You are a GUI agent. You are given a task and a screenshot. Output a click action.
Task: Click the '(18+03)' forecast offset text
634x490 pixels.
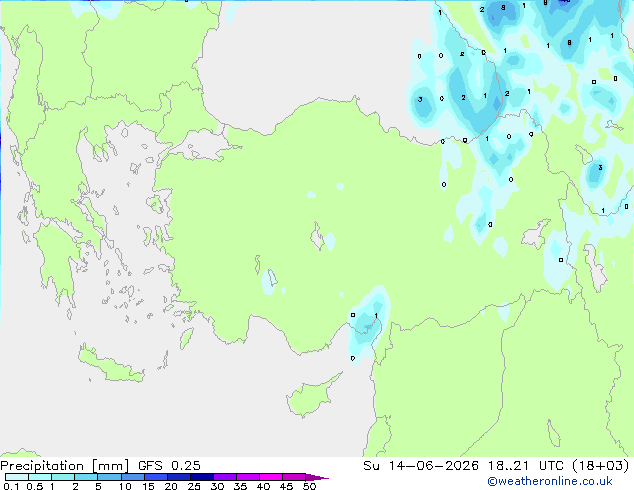pos(601,466)
